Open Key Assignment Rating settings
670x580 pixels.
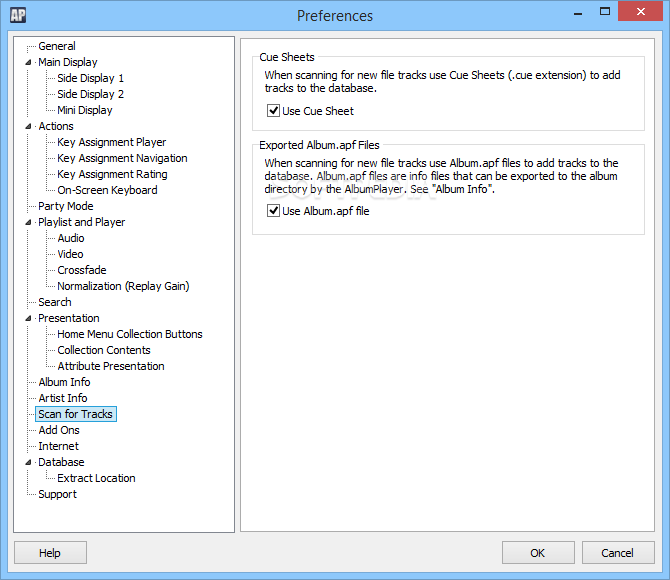tap(112, 174)
